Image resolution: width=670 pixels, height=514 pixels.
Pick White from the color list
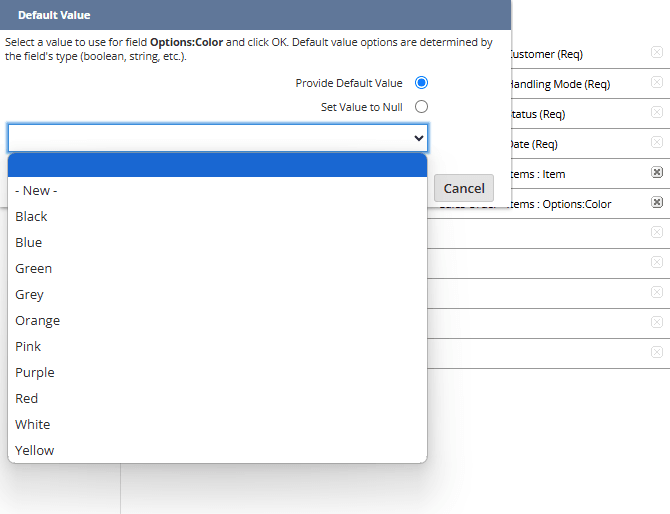pos(217,425)
